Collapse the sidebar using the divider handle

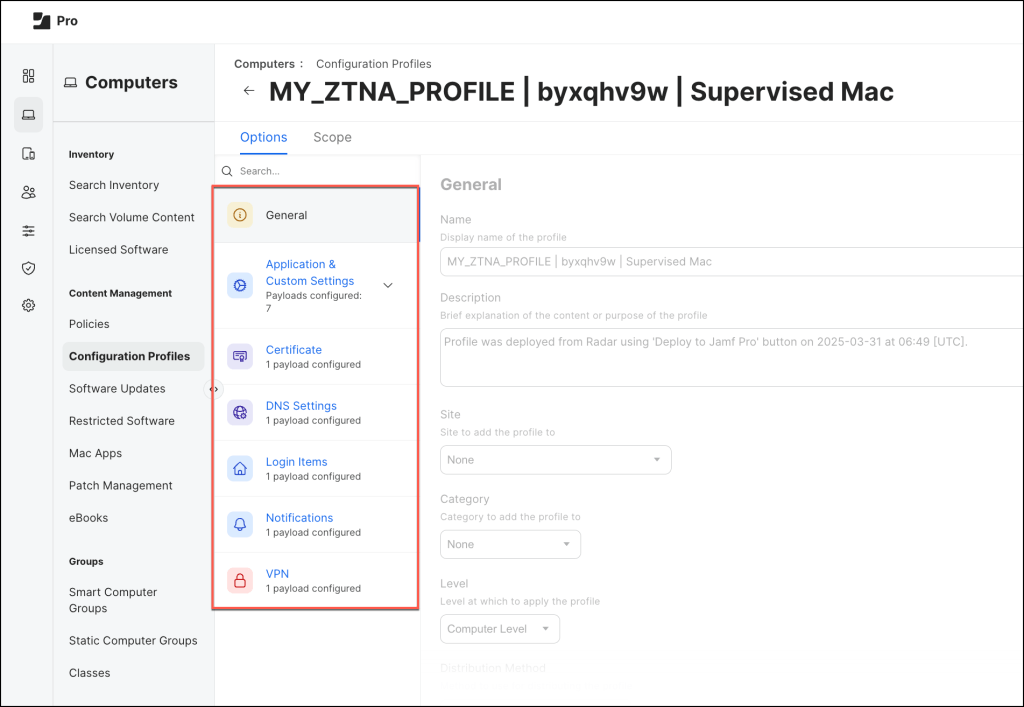[214, 389]
